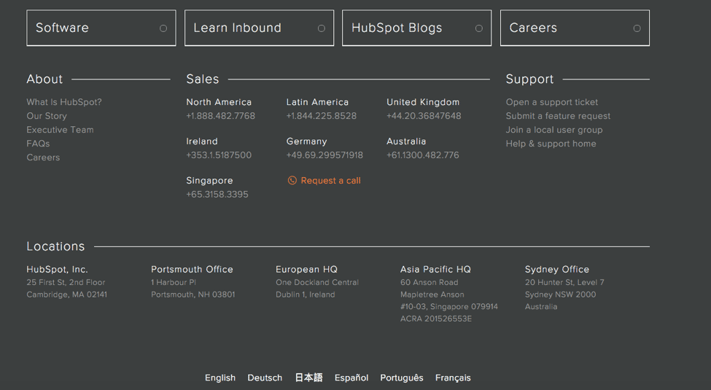Image resolution: width=711 pixels, height=390 pixels.
Task: Click address line 25 First St, 2nd Floor
Action: [66, 282]
